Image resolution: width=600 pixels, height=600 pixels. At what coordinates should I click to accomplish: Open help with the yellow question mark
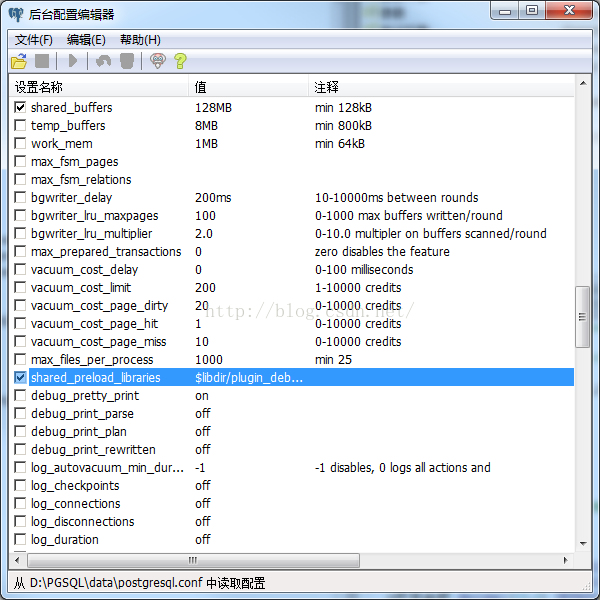tap(180, 61)
